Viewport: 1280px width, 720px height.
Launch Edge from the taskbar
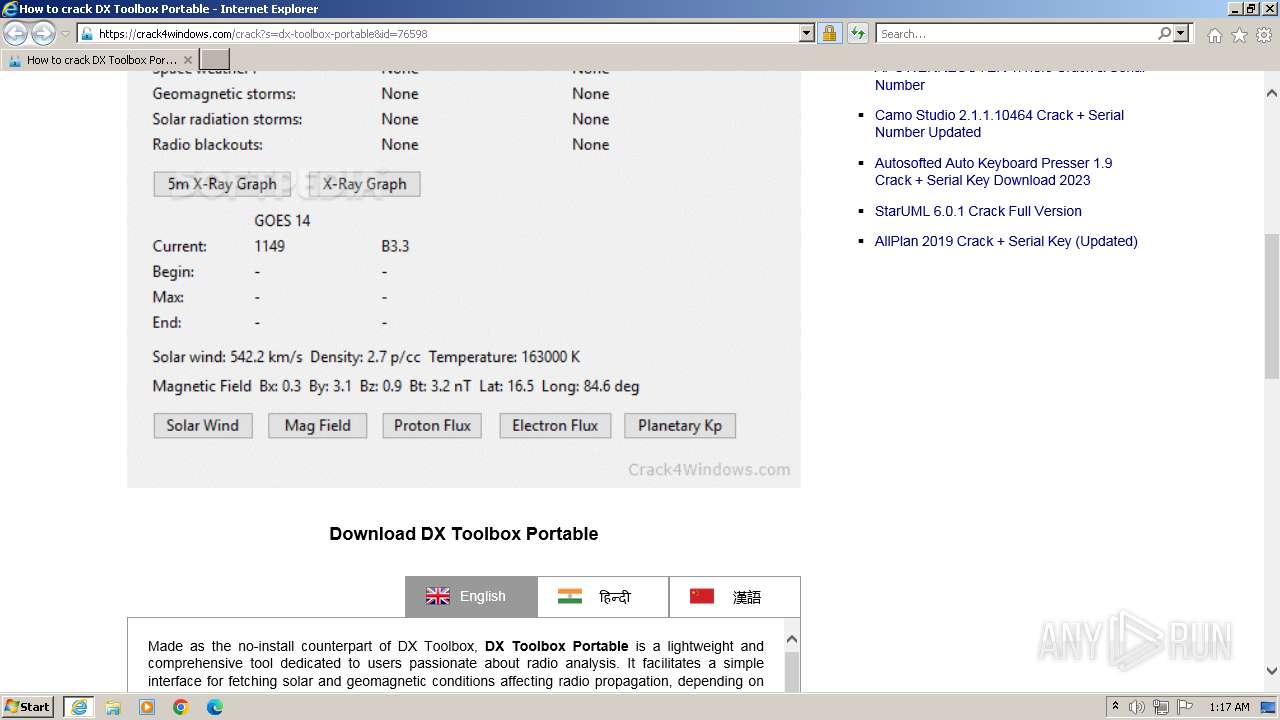coord(215,707)
